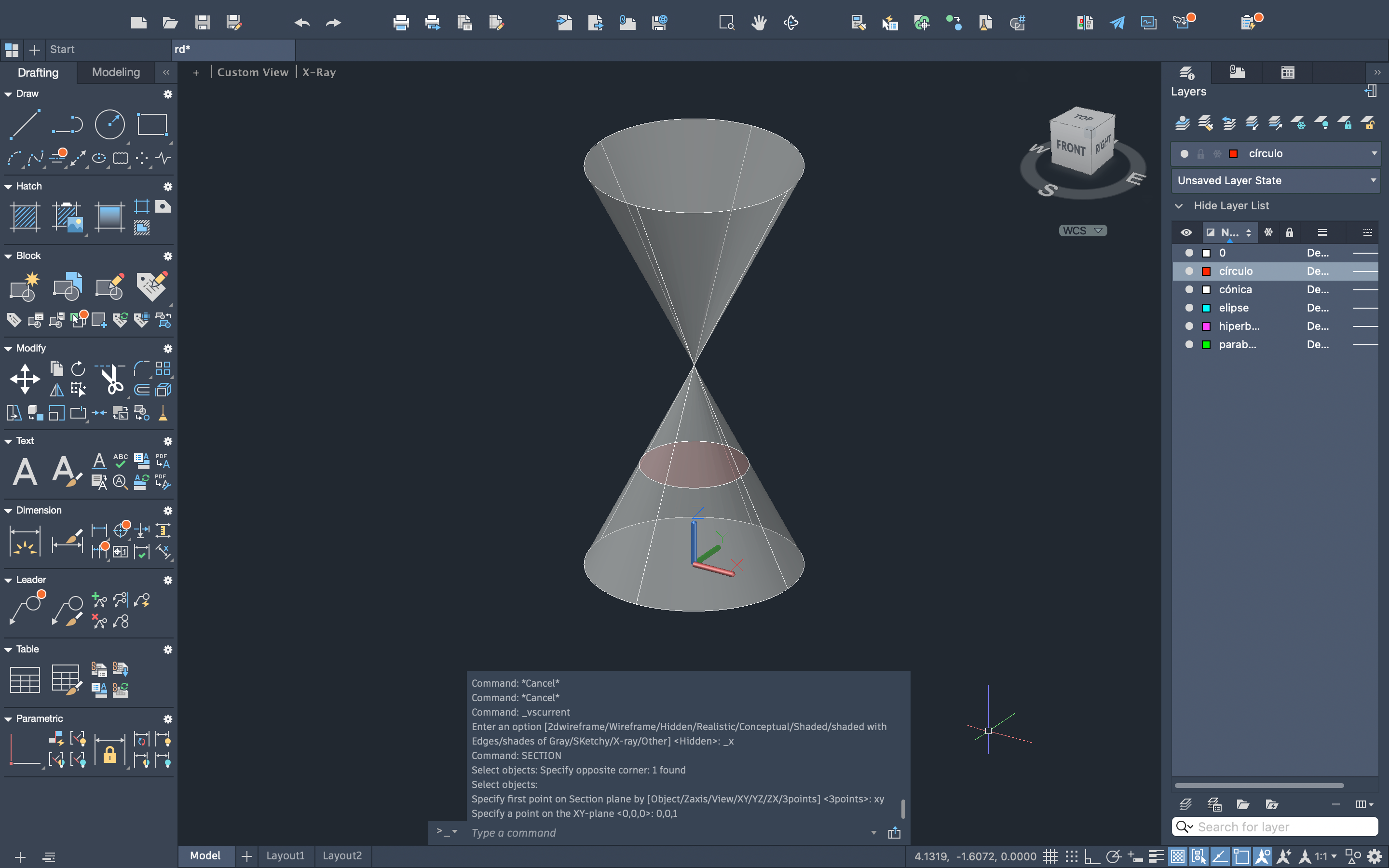Select the Rectangle draw tool

(152, 124)
